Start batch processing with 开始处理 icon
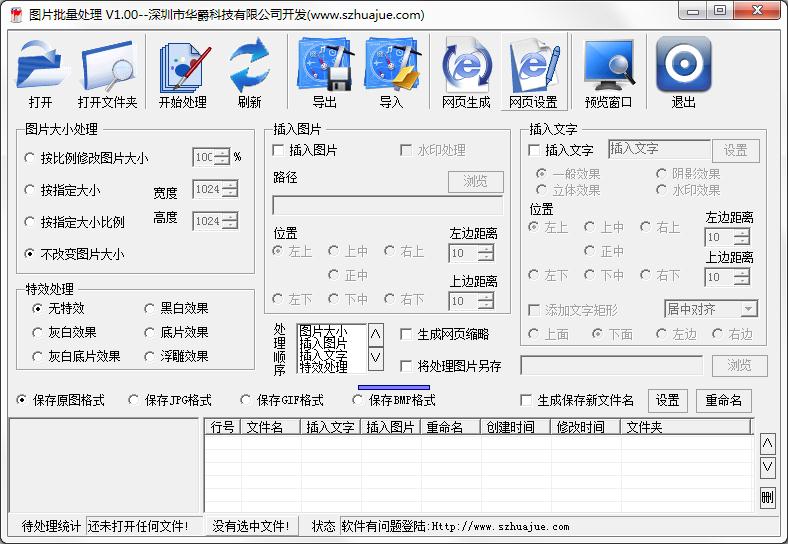The width and height of the screenshot is (788, 544). point(183,72)
